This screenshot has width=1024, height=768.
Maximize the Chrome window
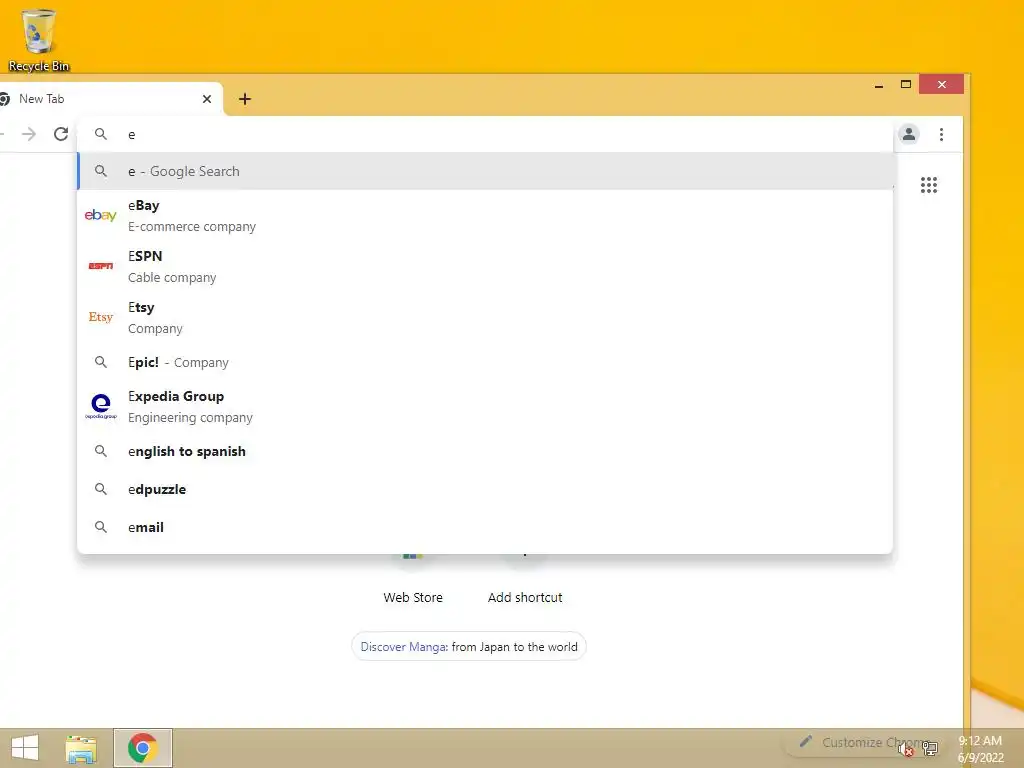(x=906, y=84)
